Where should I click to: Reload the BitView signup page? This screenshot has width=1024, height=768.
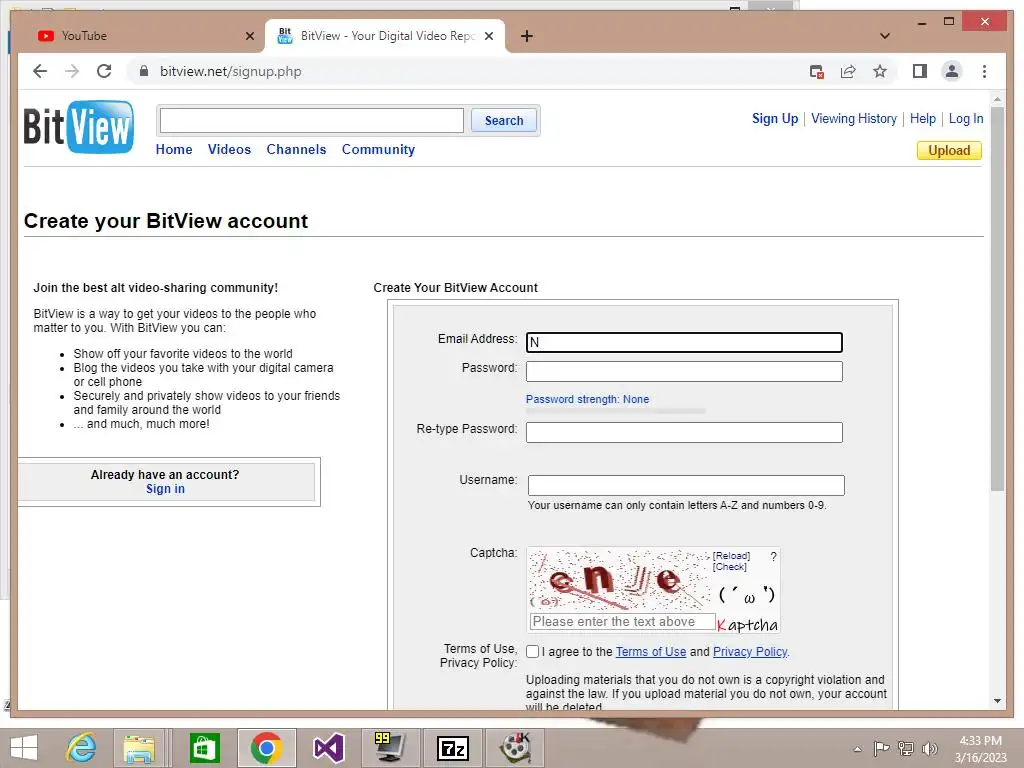click(104, 71)
